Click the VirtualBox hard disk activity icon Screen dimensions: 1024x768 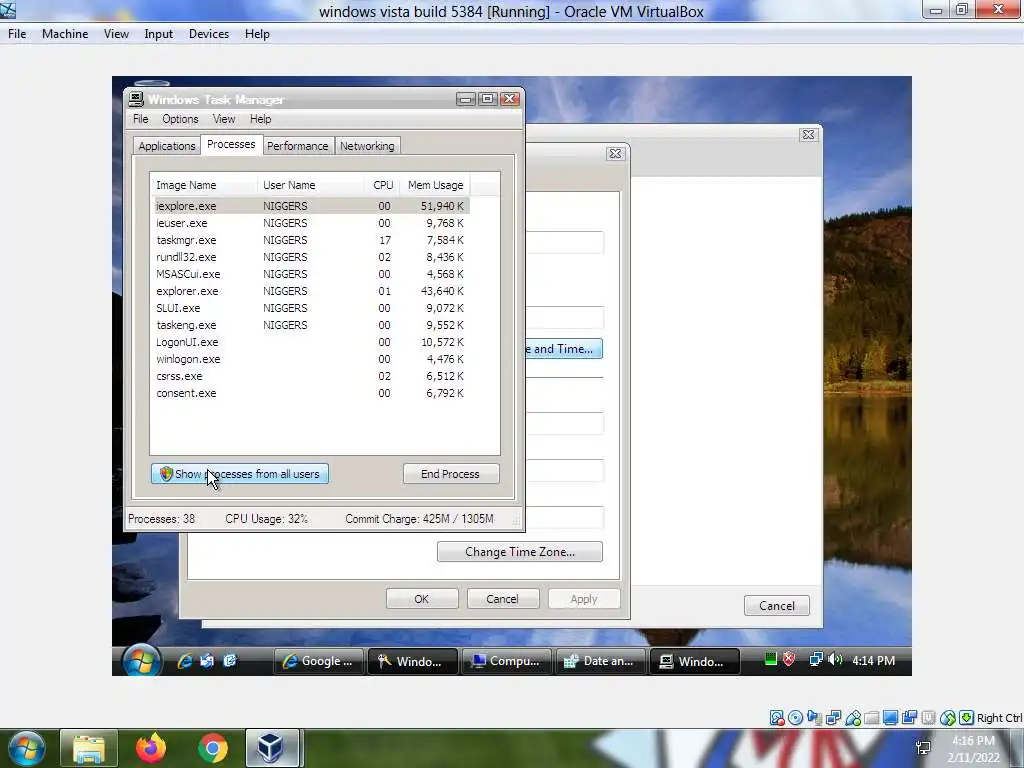[776, 718]
